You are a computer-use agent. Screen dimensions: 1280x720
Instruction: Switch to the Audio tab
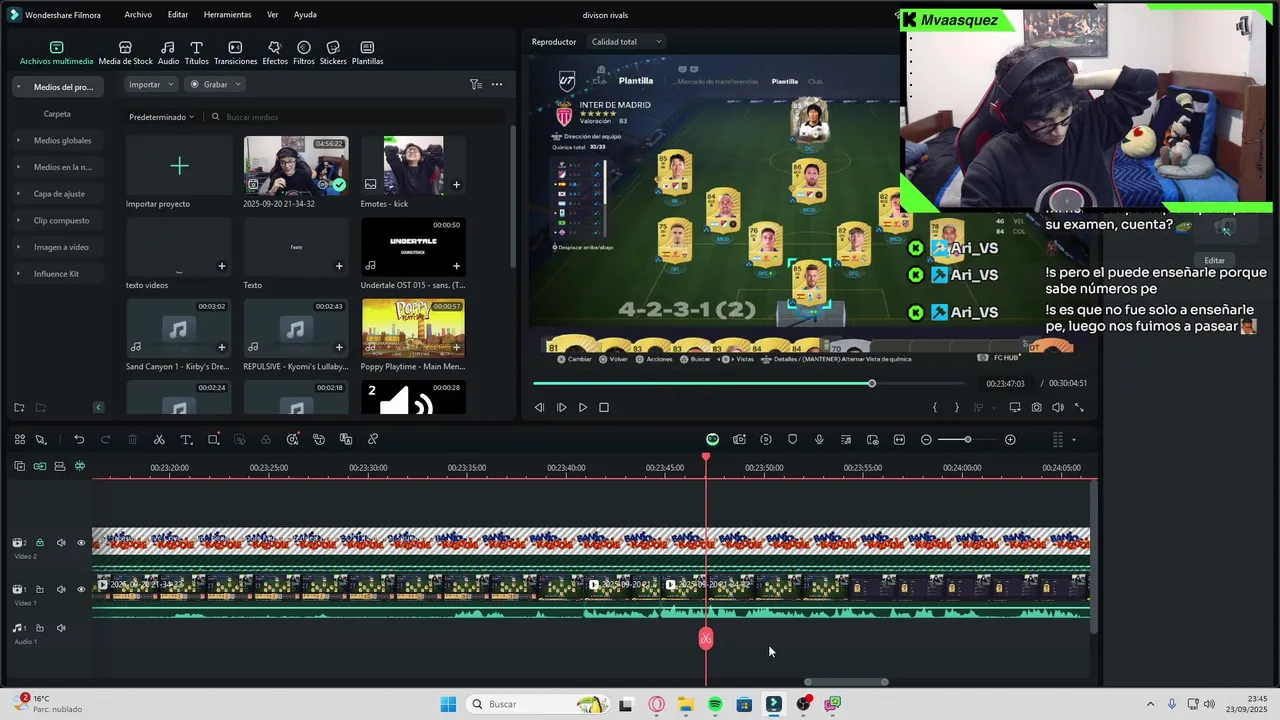[168, 53]
